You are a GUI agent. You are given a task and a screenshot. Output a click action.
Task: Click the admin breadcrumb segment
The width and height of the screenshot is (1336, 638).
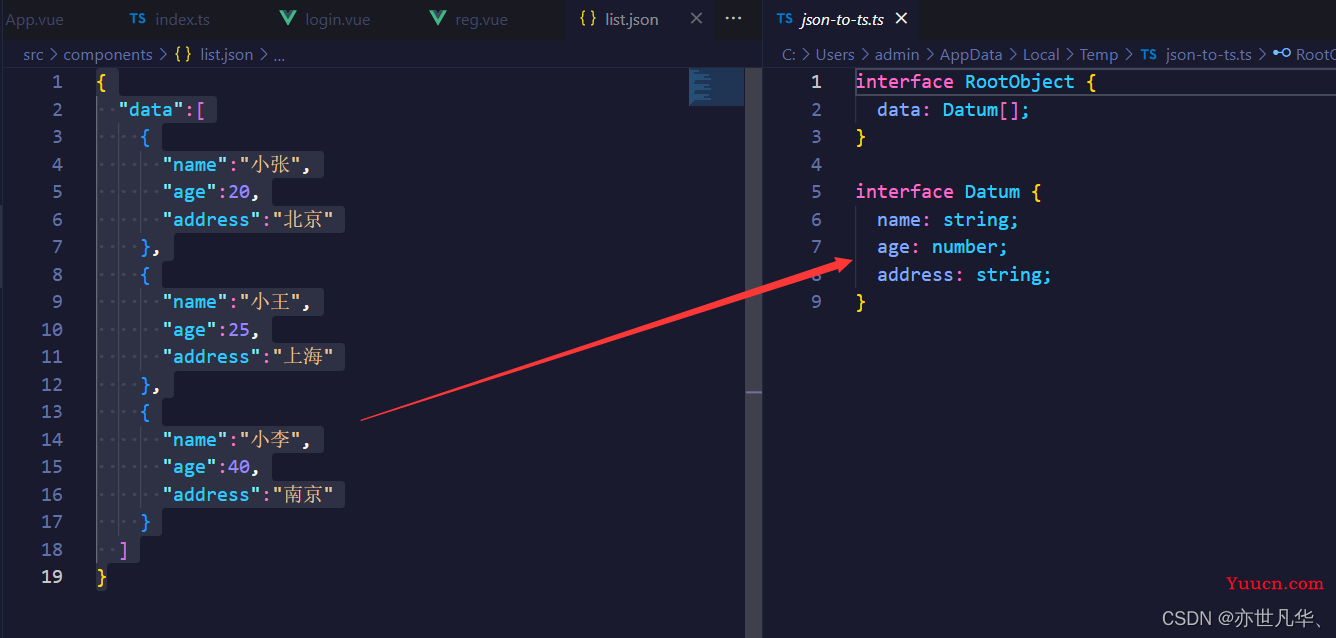(x=897, y=55)
